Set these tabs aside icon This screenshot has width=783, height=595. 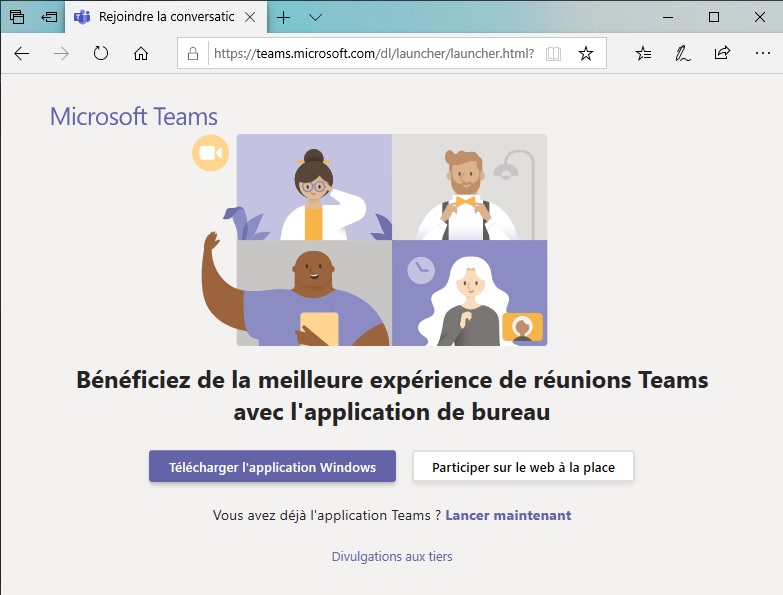tap(49, 17)
